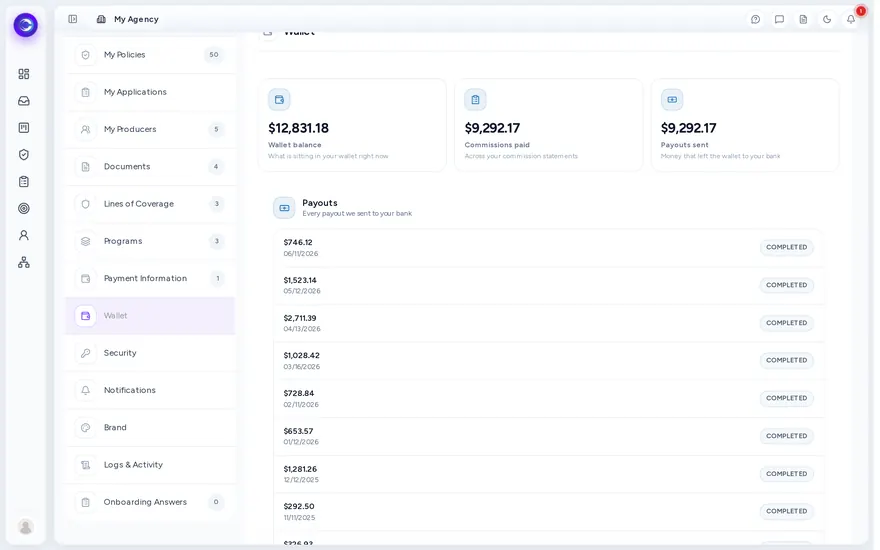Open the target icon in left rail
880x550 pixels.
[x=24, y=209]
